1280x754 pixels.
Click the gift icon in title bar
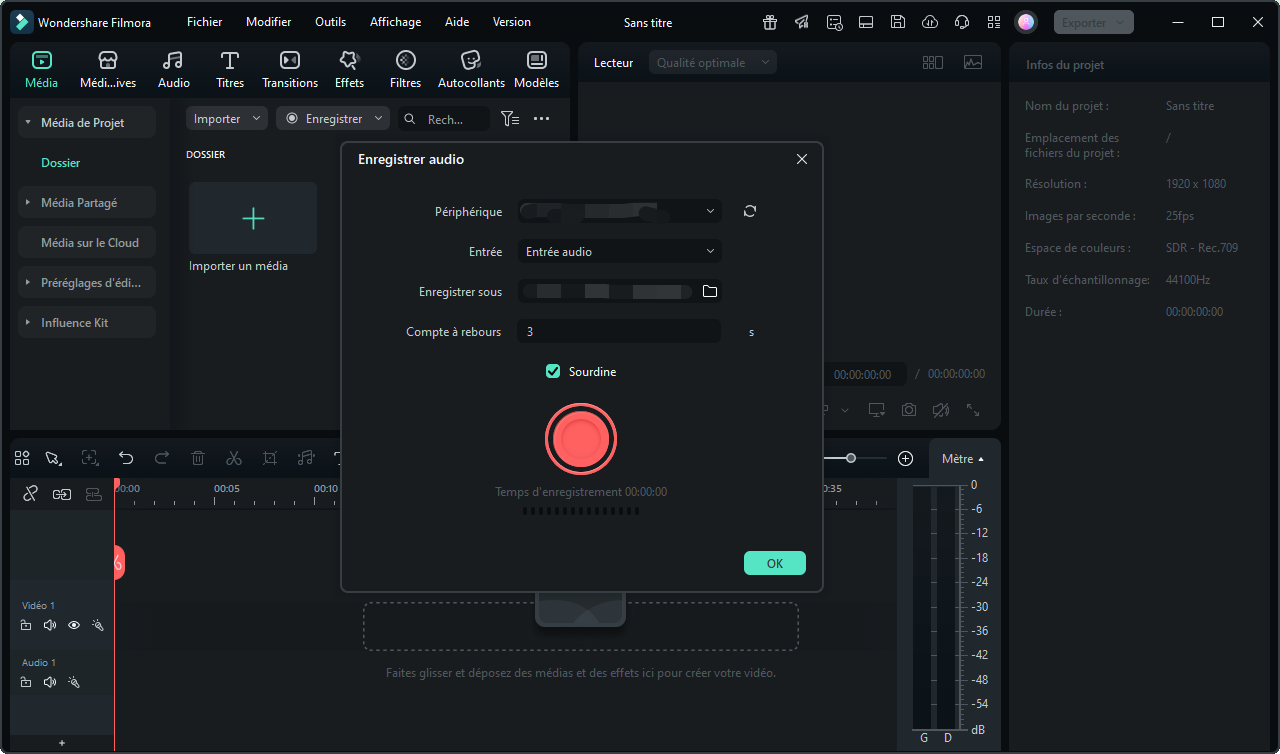point(770,22)
